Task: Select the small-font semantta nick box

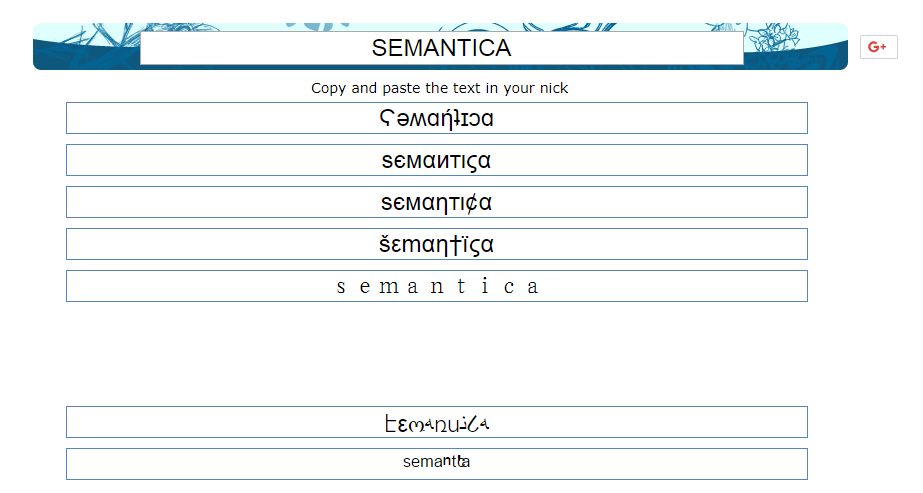Action: [x=436, y=463]
